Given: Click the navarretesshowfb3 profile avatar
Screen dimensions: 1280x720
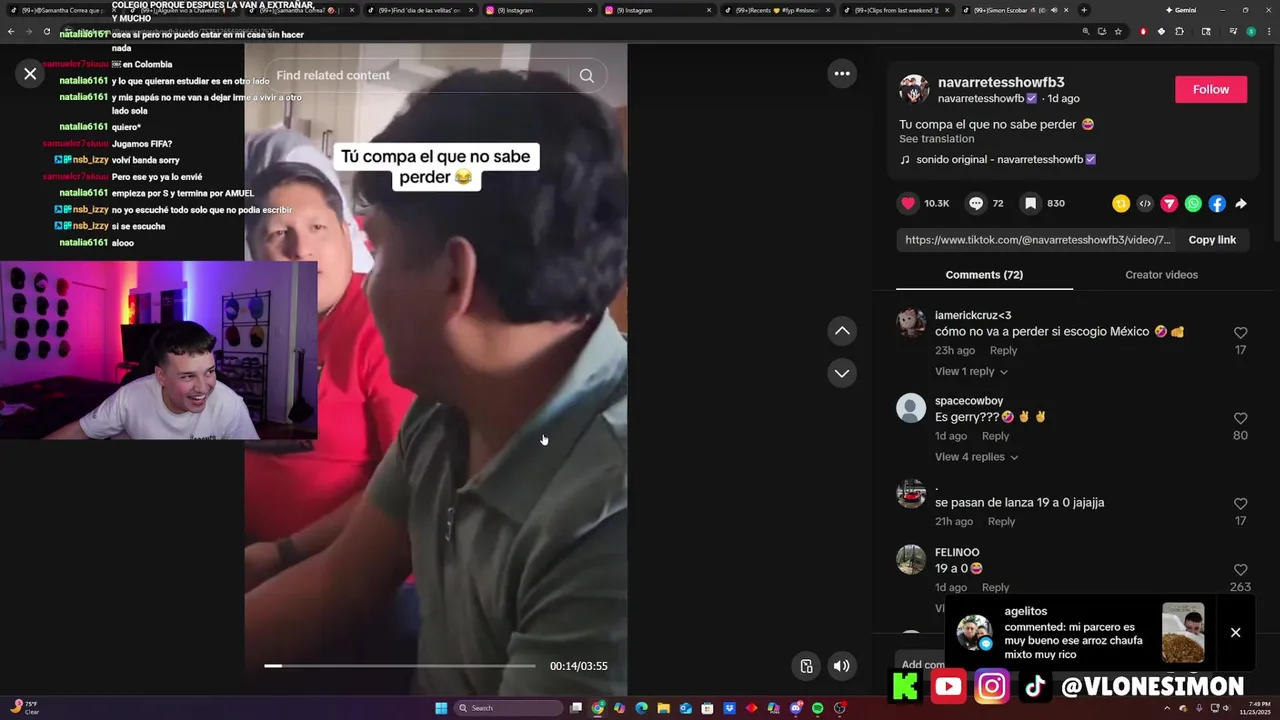Looking at the screenshot, I should click(x=914, y=89).
